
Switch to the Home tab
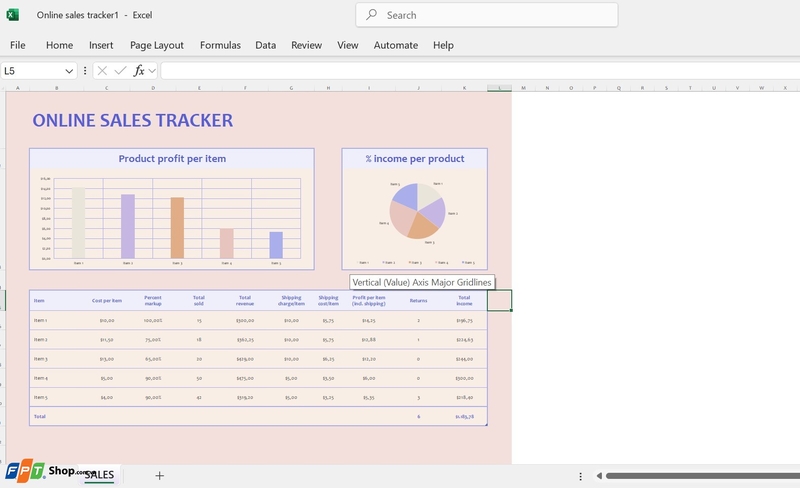tap(59, 45)
